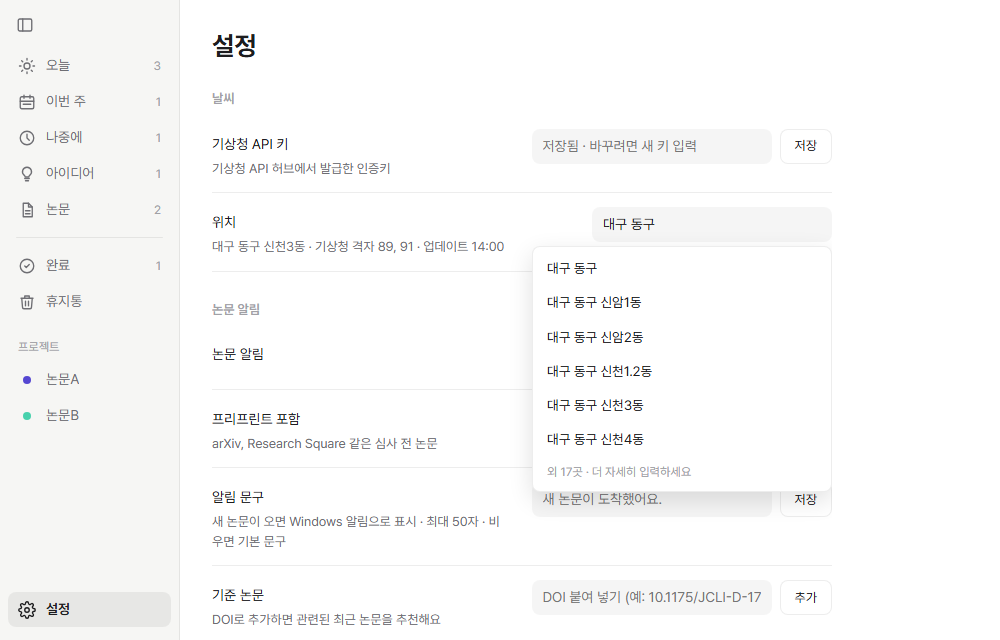The width and height of the screenshot is (1000, 640).
Task: Open the 완료 list
Action: pyautogui.click(x=89, y=265)
